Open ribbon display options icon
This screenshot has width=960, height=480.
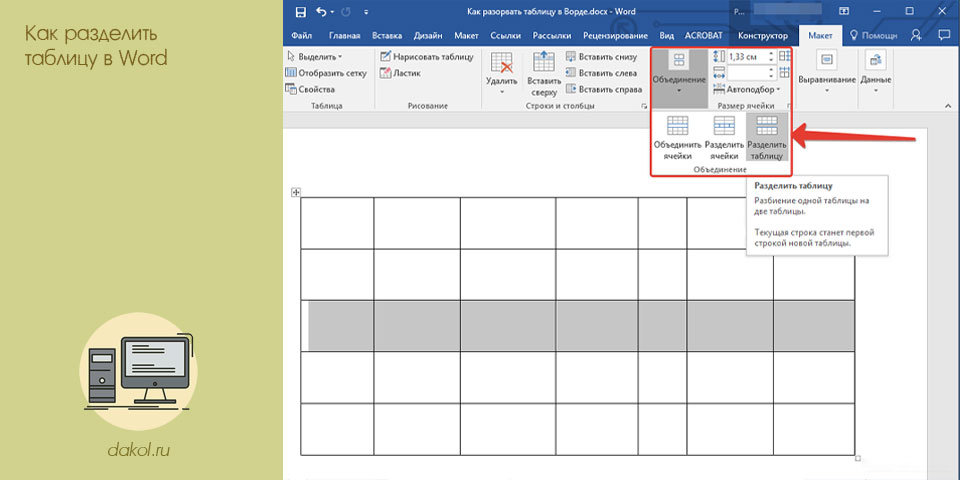pyautogui.click(x=844, y=12)
